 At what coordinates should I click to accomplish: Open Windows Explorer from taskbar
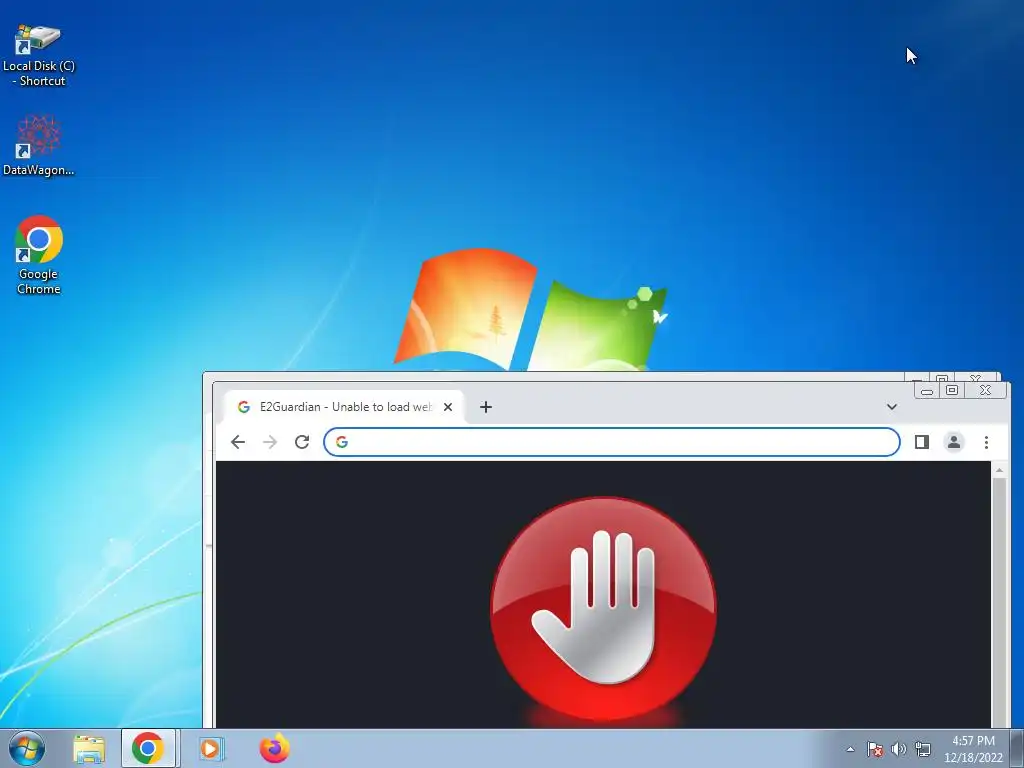tap(89, 748)
